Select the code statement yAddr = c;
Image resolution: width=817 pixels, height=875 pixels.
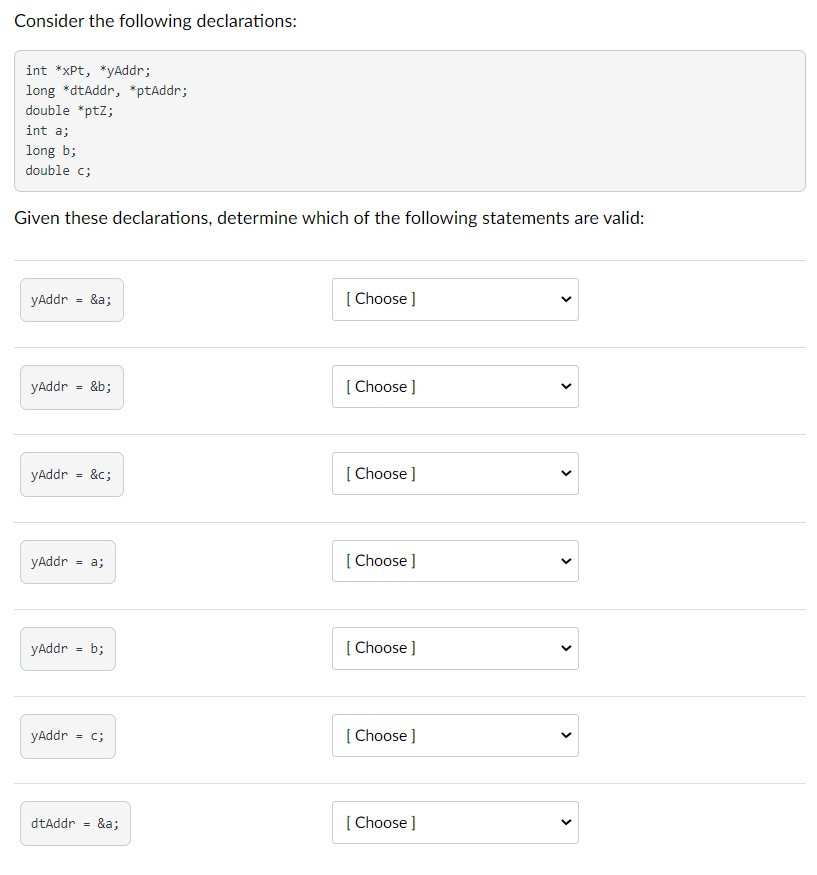coord(67,735)
